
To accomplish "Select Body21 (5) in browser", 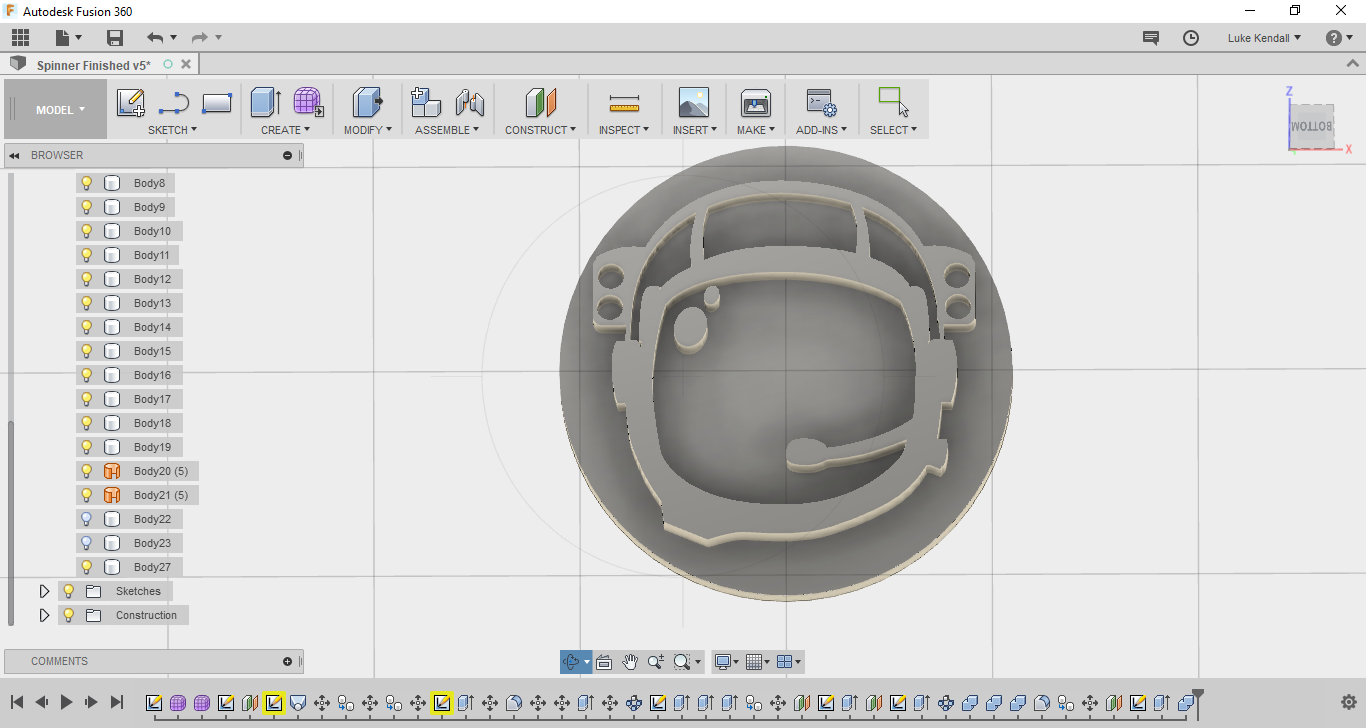I will coord(160,495).
